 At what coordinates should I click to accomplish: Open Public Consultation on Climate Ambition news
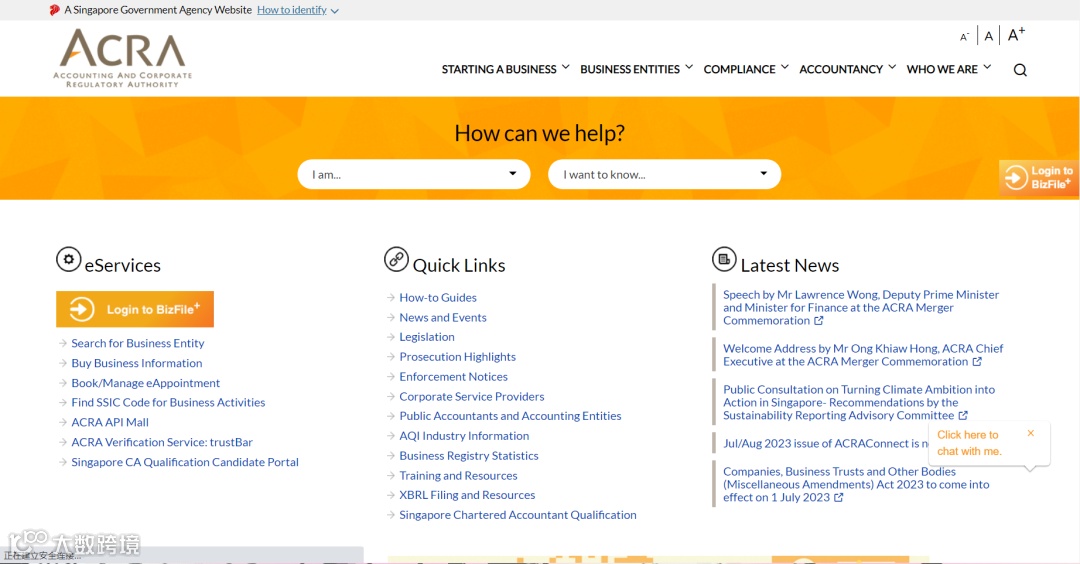pyautogui.click(x=859, y=402)
